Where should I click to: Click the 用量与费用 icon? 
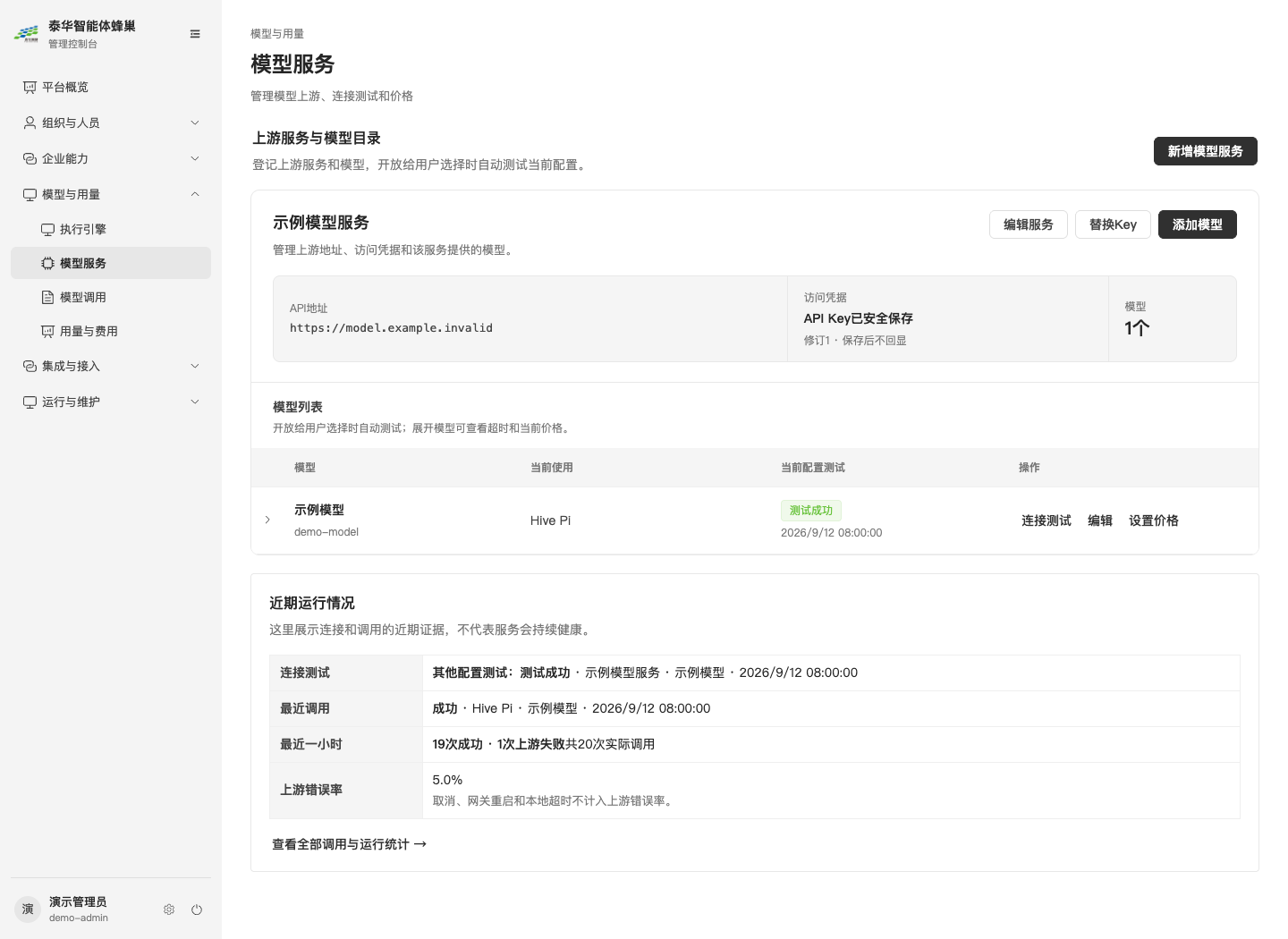[x=47, y=331]
